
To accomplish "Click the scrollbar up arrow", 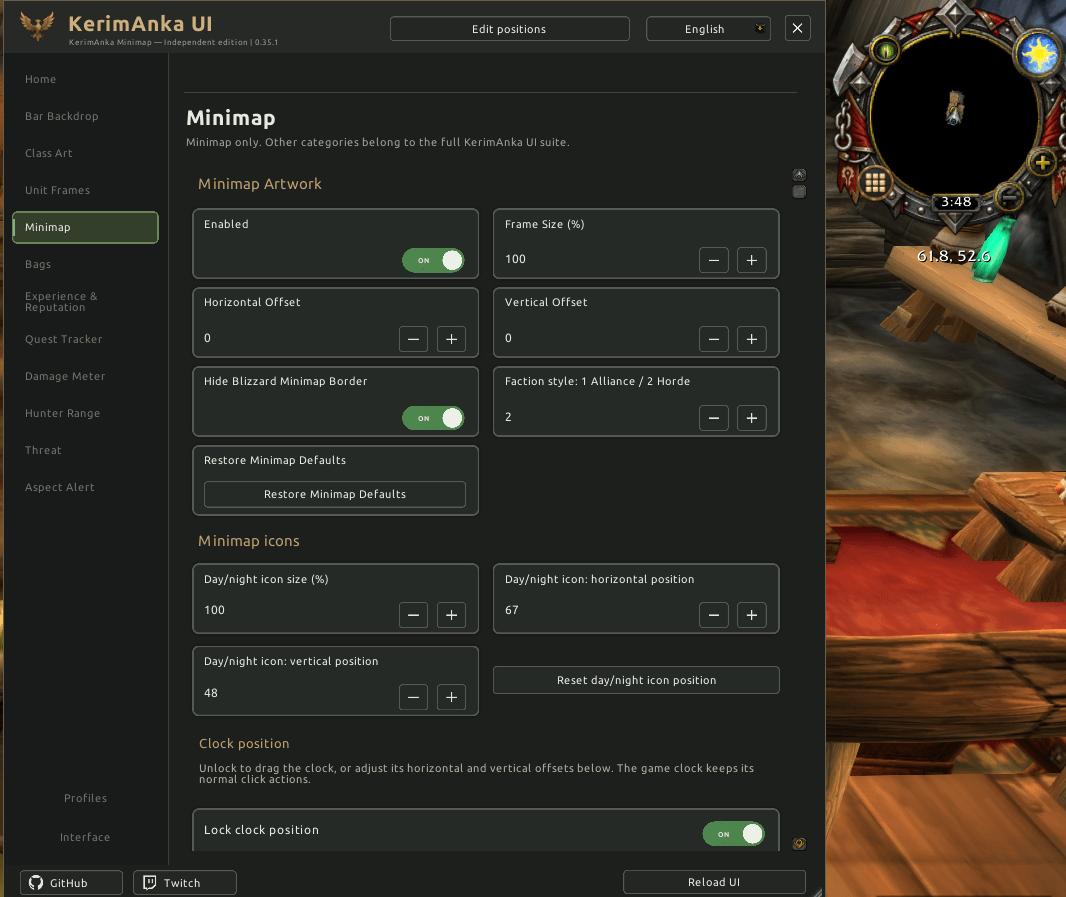I will [800, 175].
